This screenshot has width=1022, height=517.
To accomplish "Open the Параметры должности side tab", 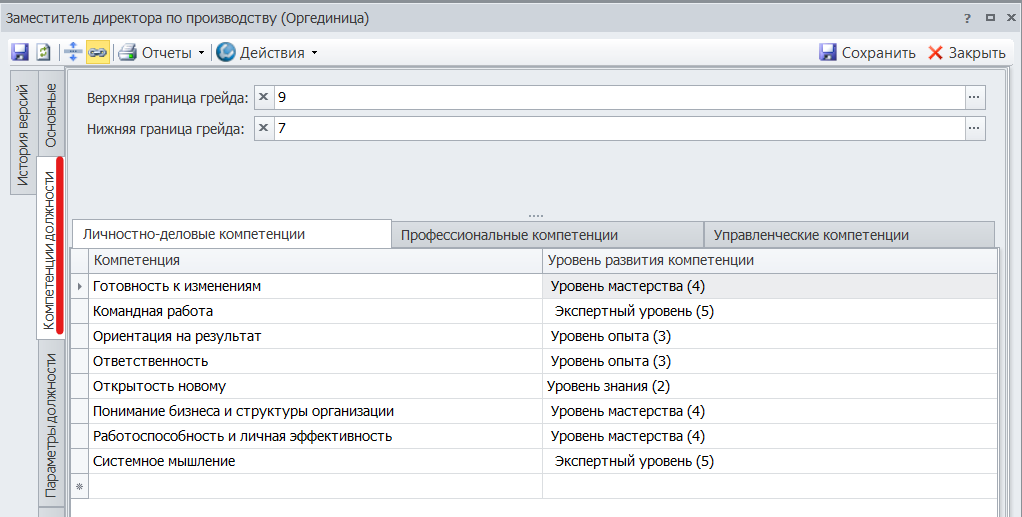I will tap(51, 425).
